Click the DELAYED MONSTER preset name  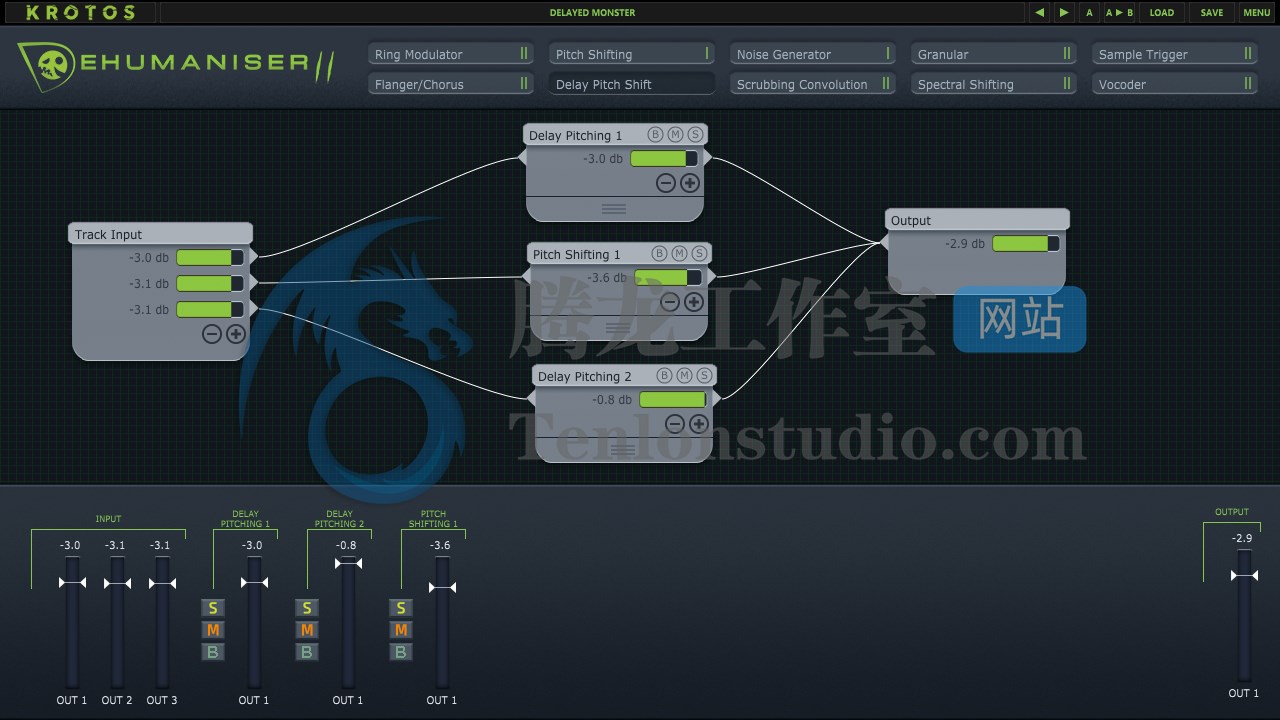point(592,13)
